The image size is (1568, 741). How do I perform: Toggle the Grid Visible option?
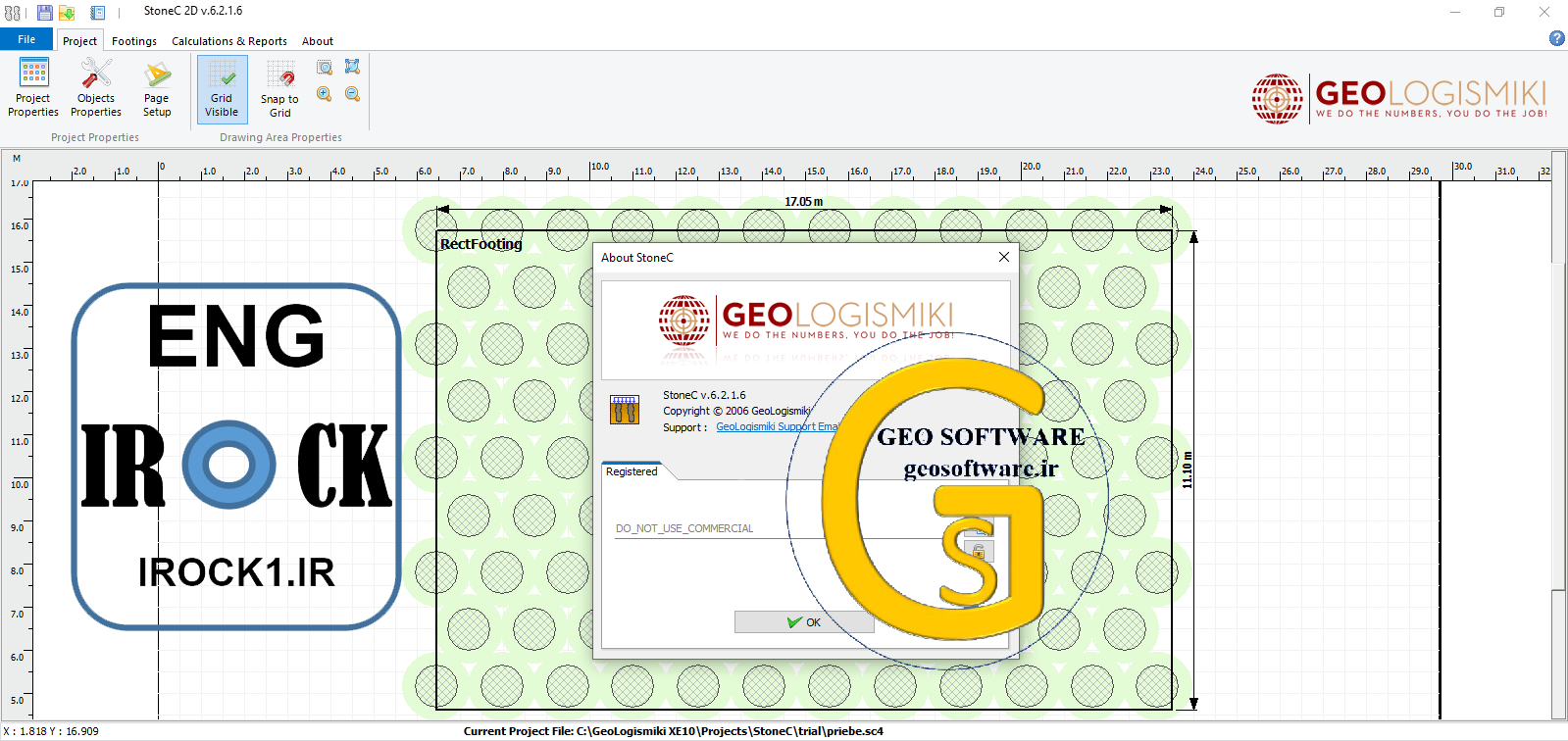point(222,89)
